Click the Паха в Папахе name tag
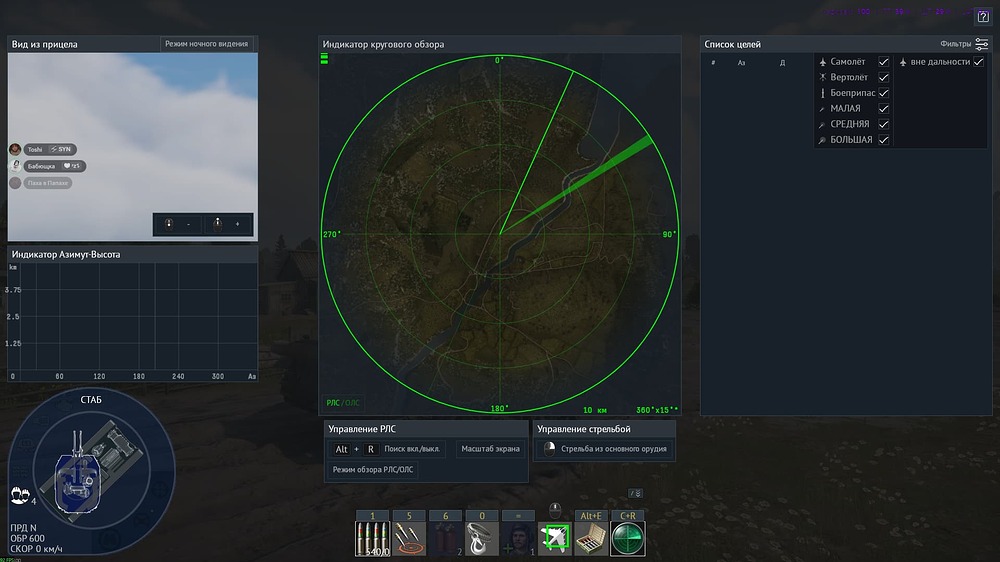Image resolution: width=1000 pixels, height=562 pixels. pos(48,182)
